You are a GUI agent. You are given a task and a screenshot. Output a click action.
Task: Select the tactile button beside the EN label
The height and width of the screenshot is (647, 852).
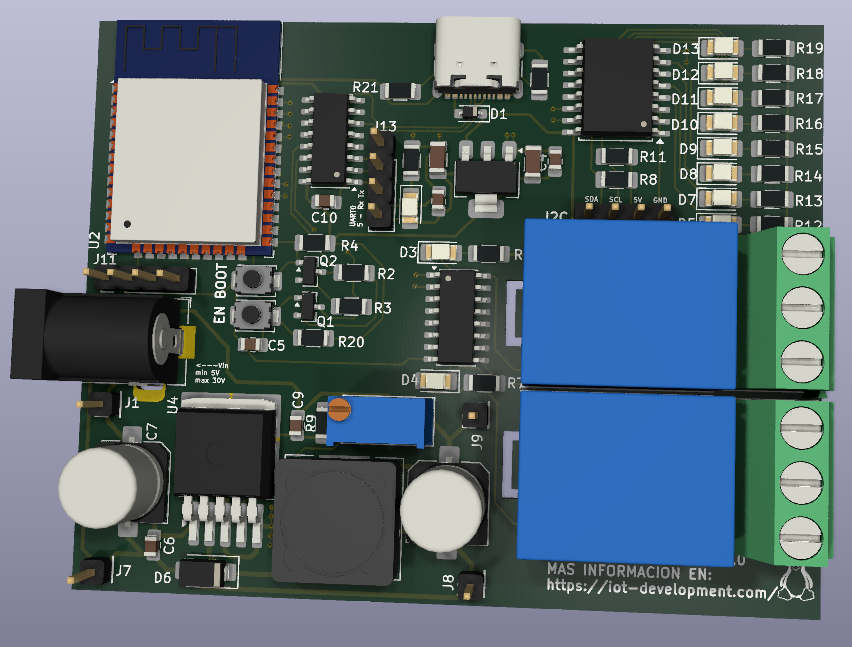pyautogui.click(x=254, y=314)
